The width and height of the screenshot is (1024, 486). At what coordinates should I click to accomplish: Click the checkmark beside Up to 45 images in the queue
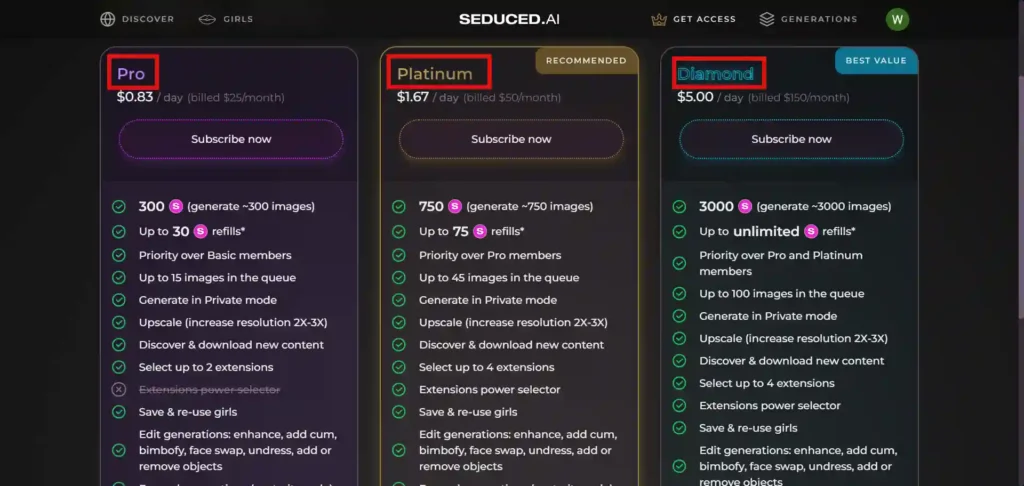tap(399, 278)
